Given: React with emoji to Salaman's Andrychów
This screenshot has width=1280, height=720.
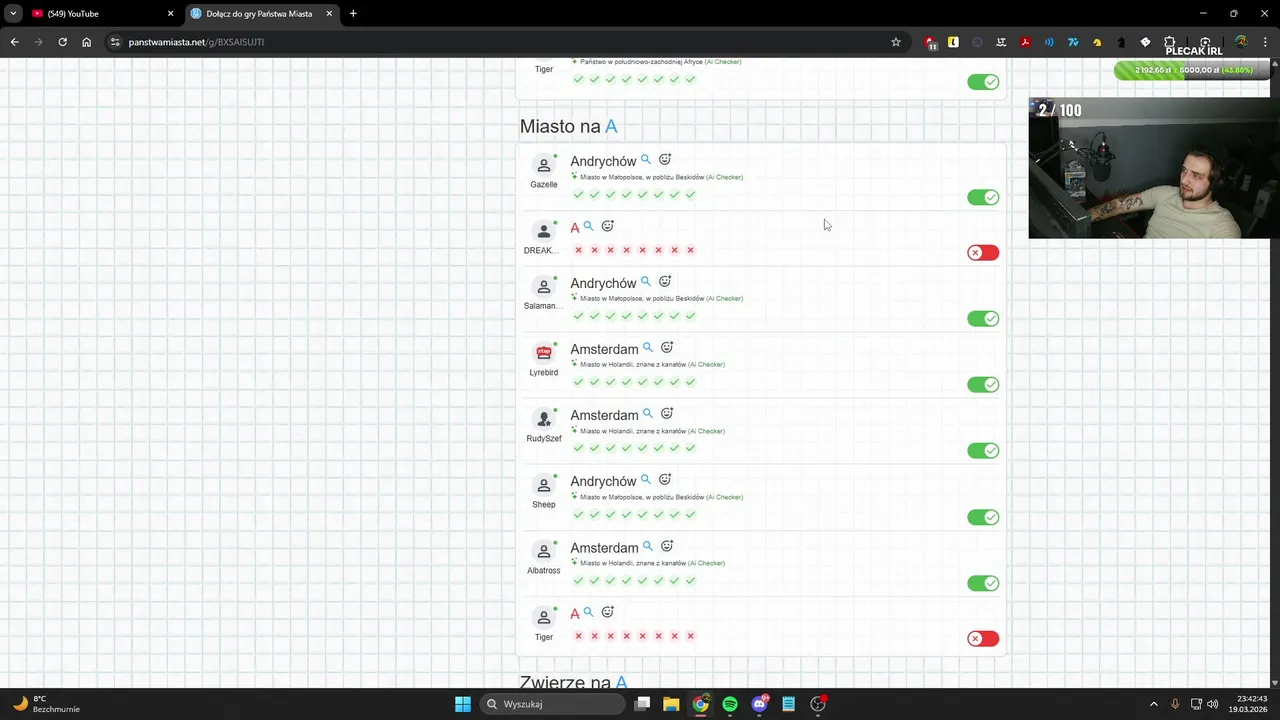Looking at the screenshot, I should 665,282.
